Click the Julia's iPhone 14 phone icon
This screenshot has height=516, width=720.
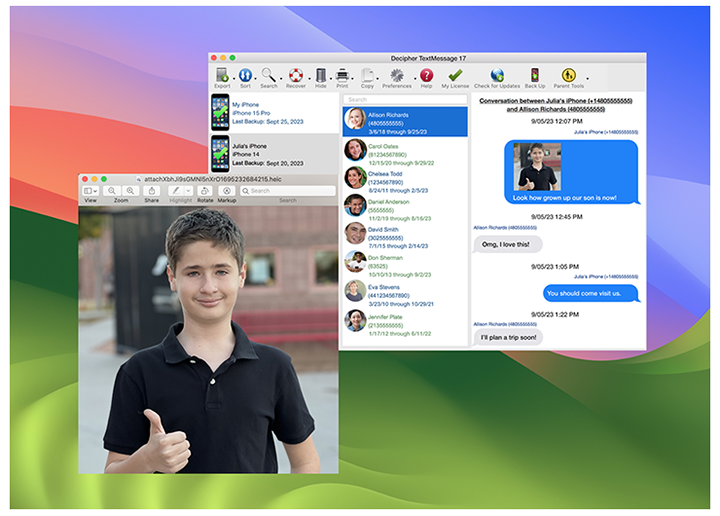click(x=220, y=154)
